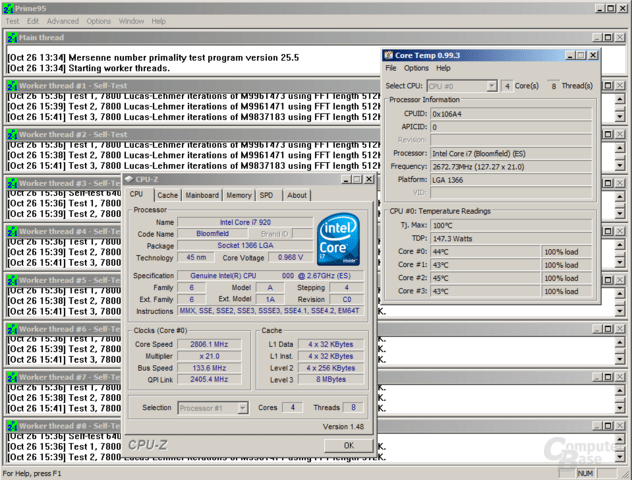Click the Core Temp title bar icon

click(389, 55)
